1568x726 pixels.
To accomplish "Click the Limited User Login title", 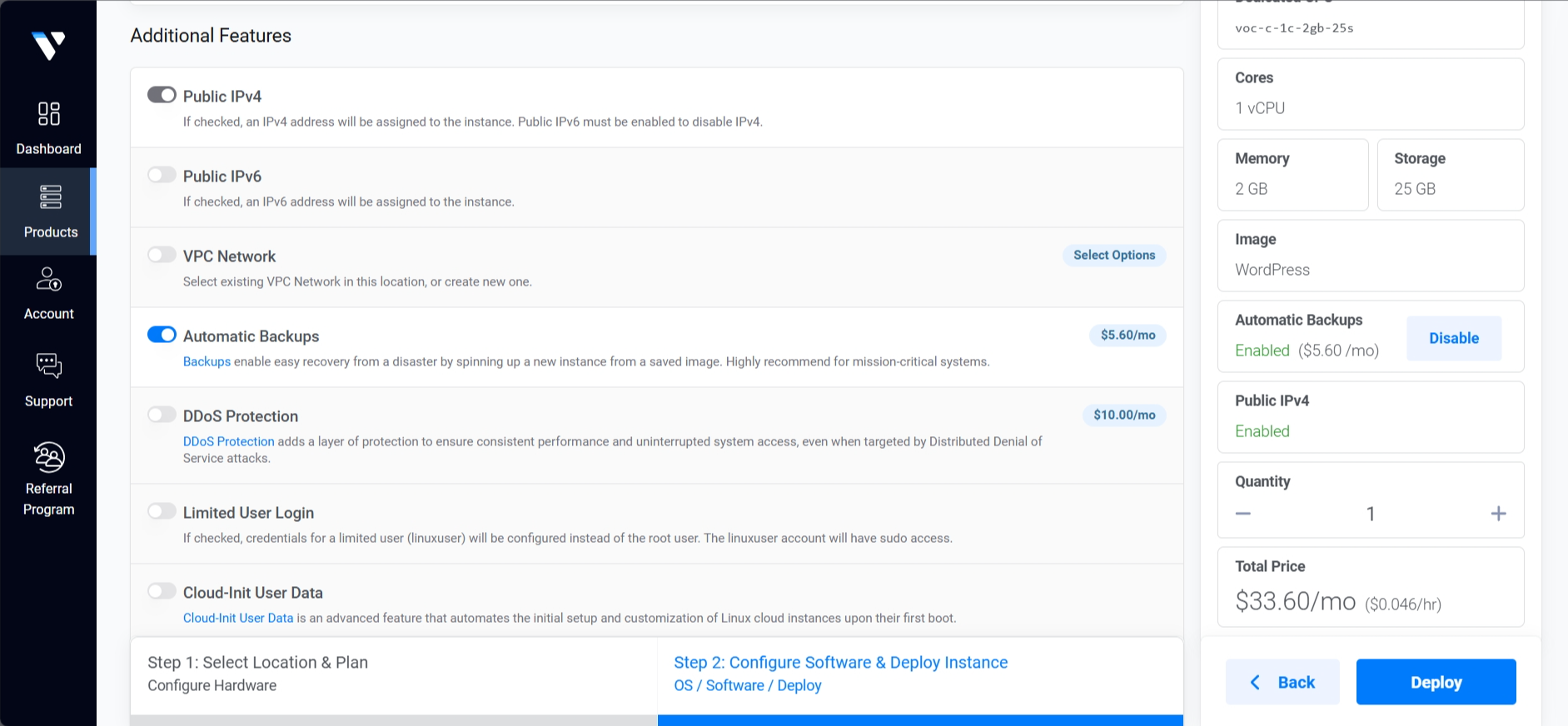I will [x=248, y=513].
